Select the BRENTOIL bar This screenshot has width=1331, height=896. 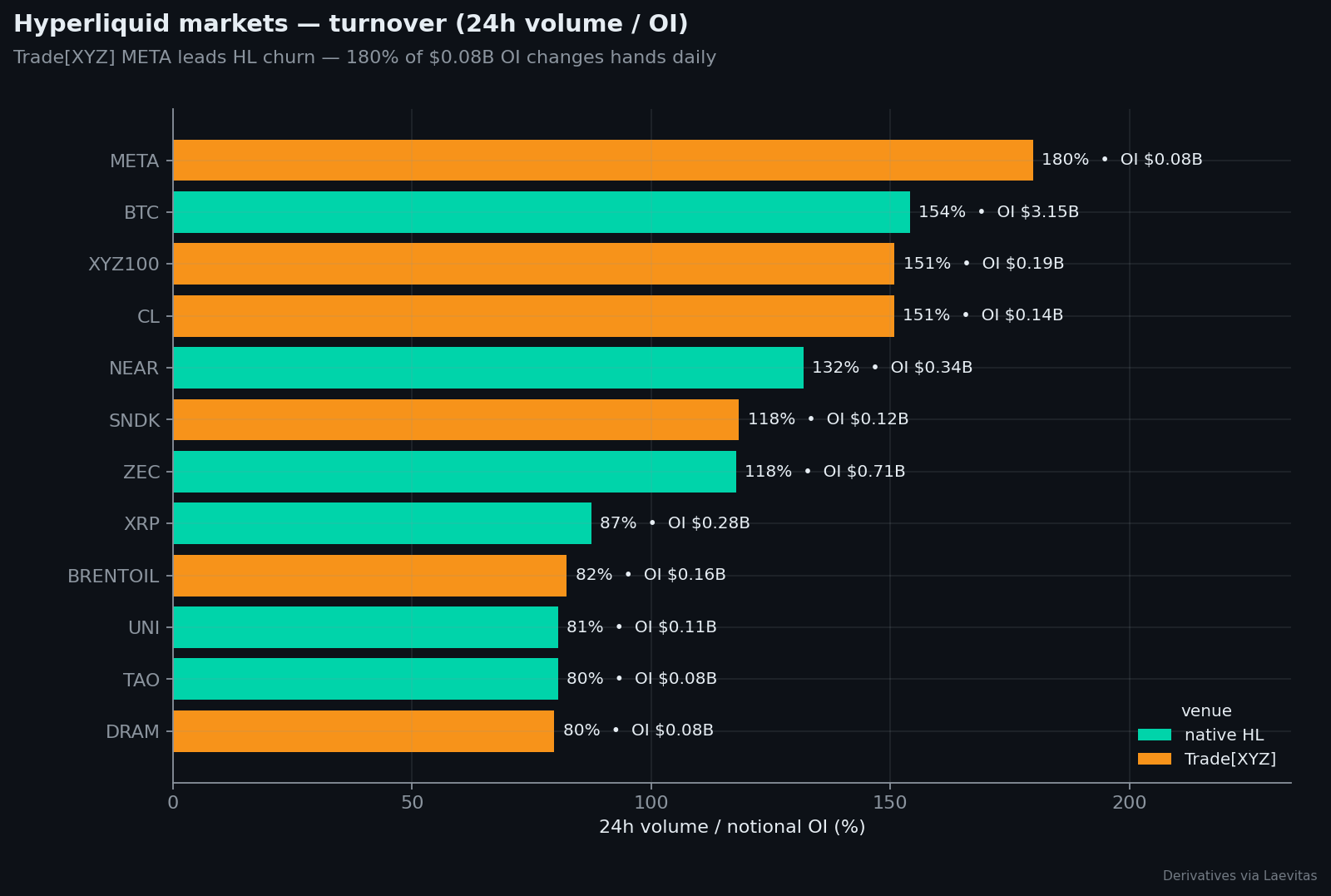pos(369,576)
